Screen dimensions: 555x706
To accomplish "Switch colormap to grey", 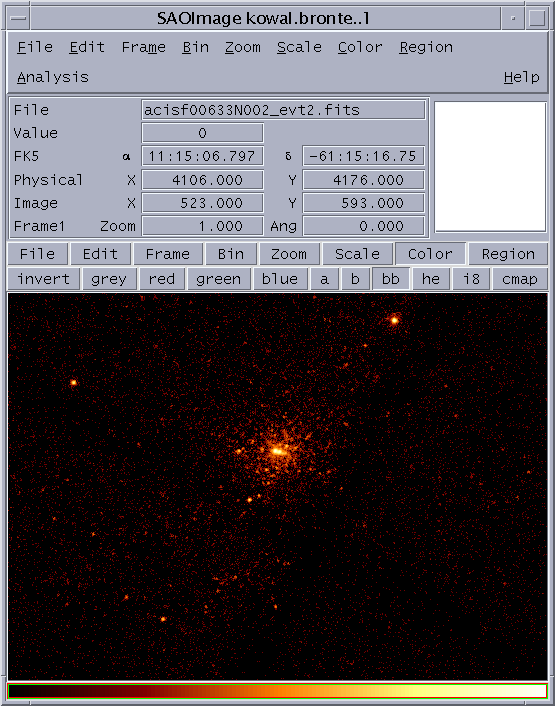I will point(109,279).
